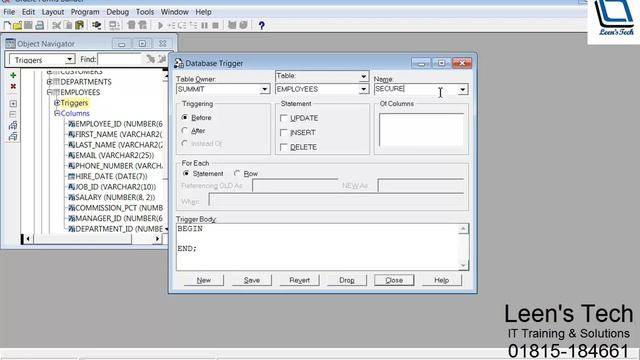Click inside the Trigger Body text area
Image resolution: width=640 pixels, height=360 pixels.
[x=318, y=247]
